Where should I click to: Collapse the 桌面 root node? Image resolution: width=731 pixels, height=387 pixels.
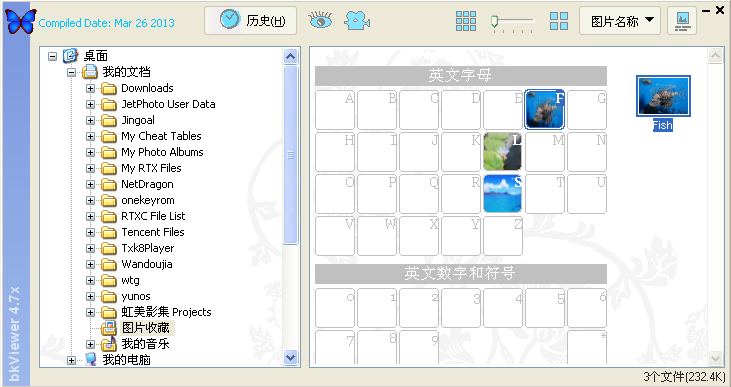(53, 56)
